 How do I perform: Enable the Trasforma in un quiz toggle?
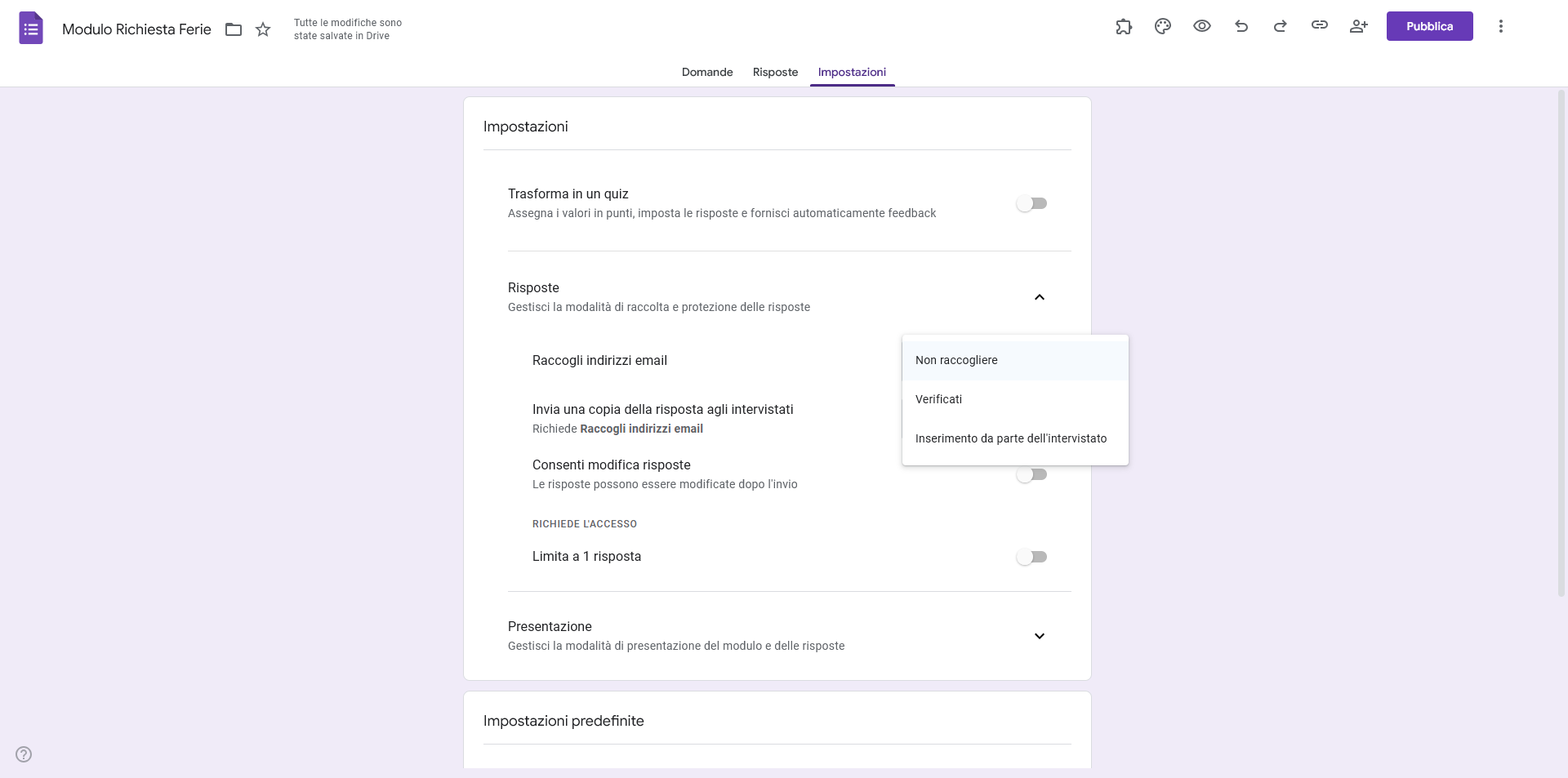[x=1032, y=203]
